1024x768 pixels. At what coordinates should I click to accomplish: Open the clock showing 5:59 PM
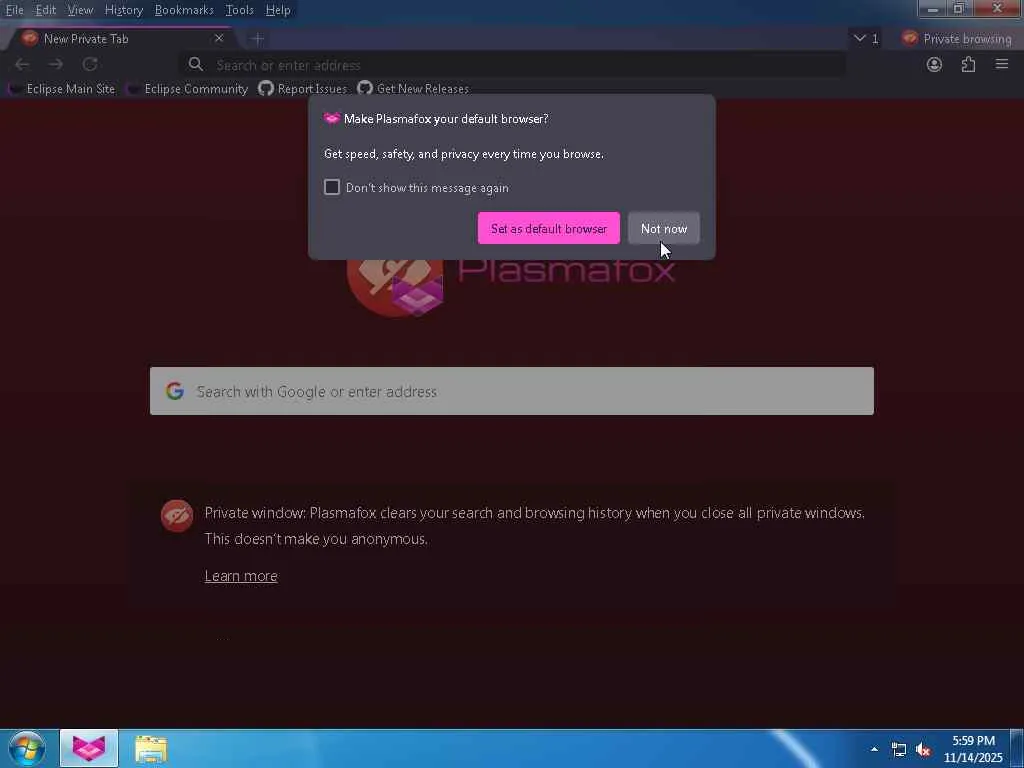click(973, 748)
